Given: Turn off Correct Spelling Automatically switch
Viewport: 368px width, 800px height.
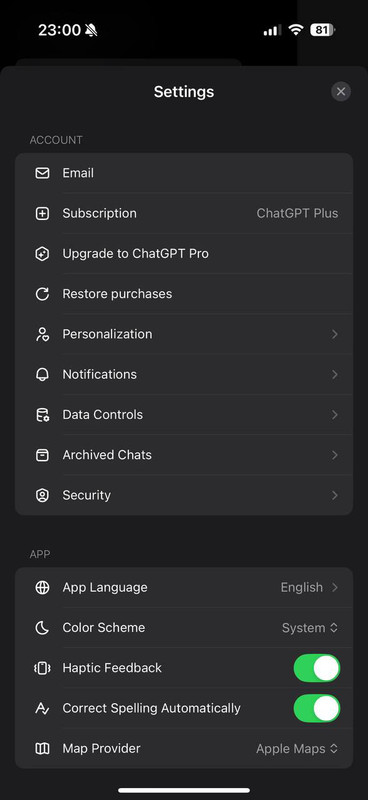Looking at the screenshot, I should click(x=317, y=709).
